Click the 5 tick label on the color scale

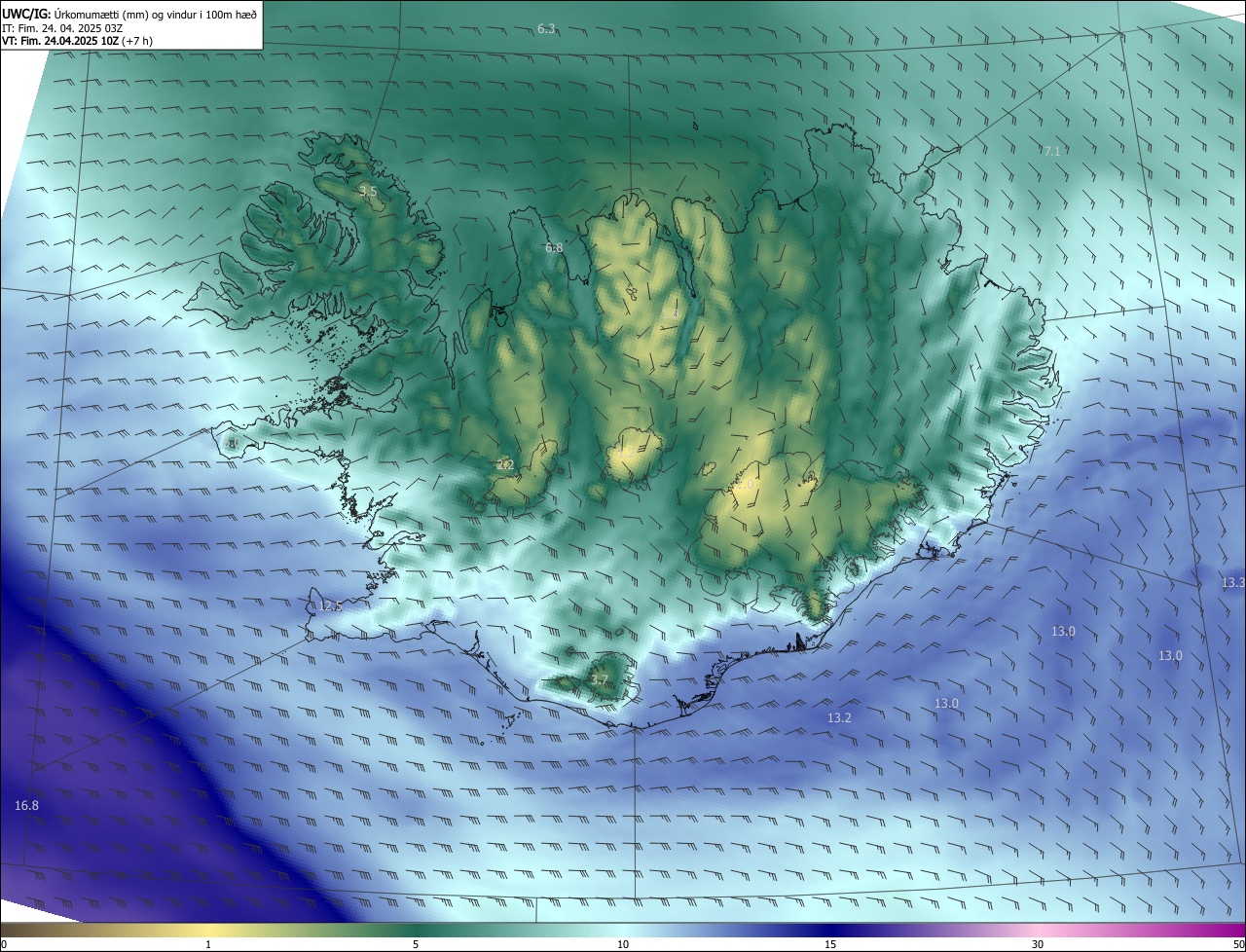416,944
